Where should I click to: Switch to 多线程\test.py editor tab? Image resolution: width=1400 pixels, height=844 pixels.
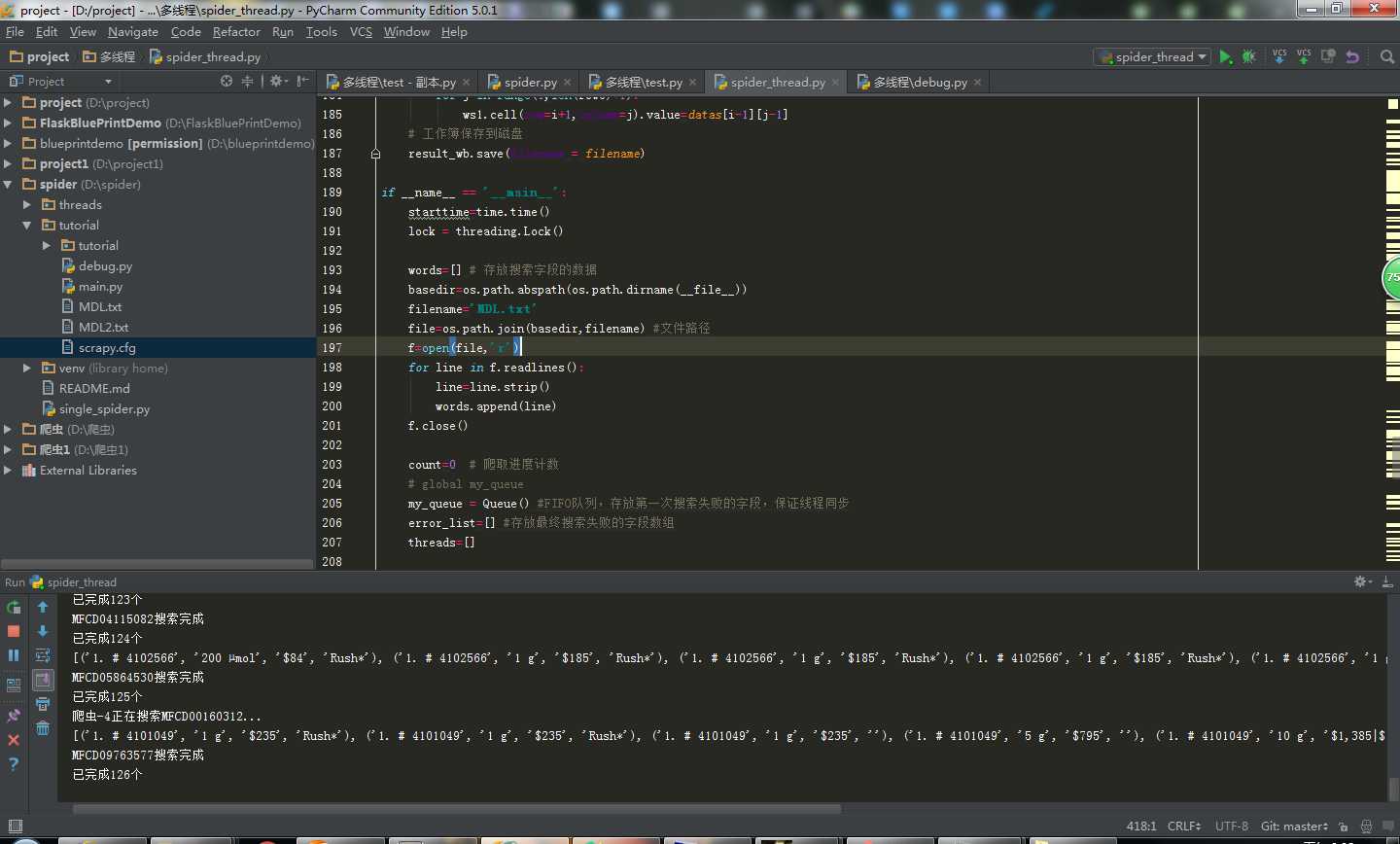[x=643, y=82]
